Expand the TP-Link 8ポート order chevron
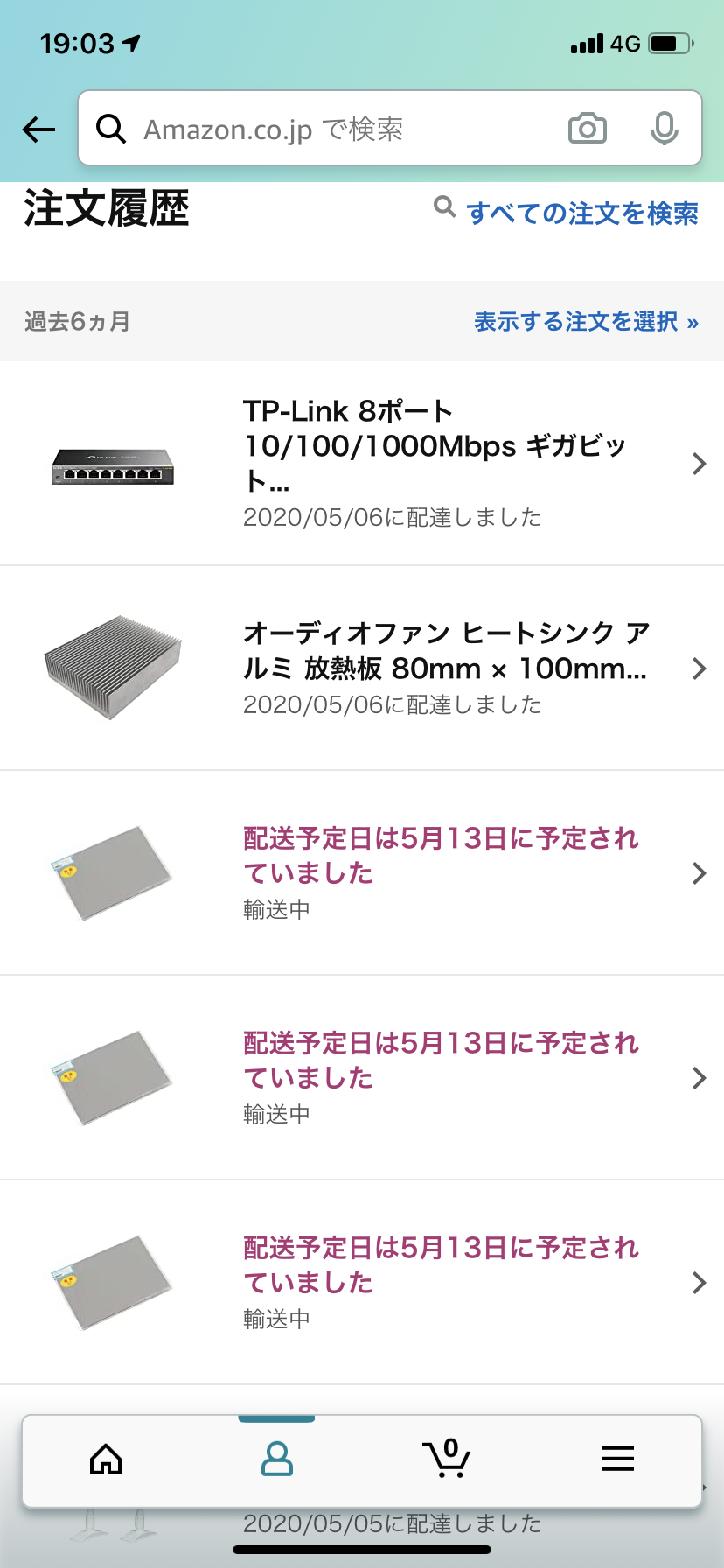The height and width of the screenshot is (1568, 724). point(699,464)
